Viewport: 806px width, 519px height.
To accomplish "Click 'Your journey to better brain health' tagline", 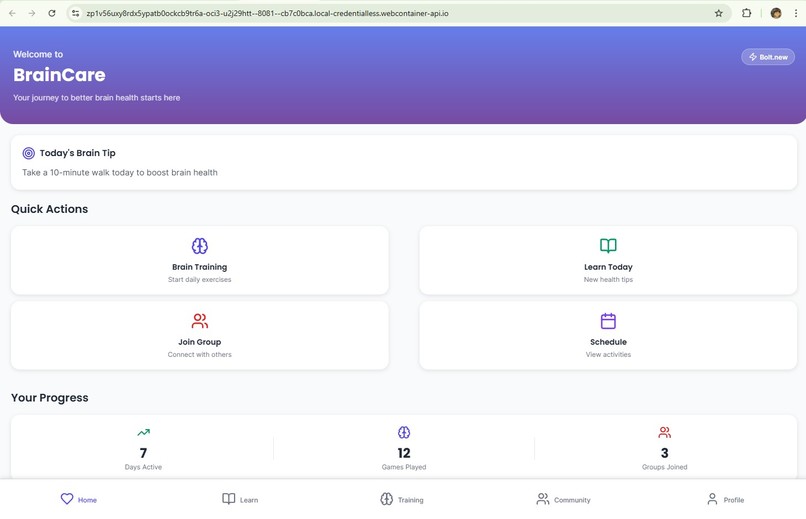I will tap(97, 98).
